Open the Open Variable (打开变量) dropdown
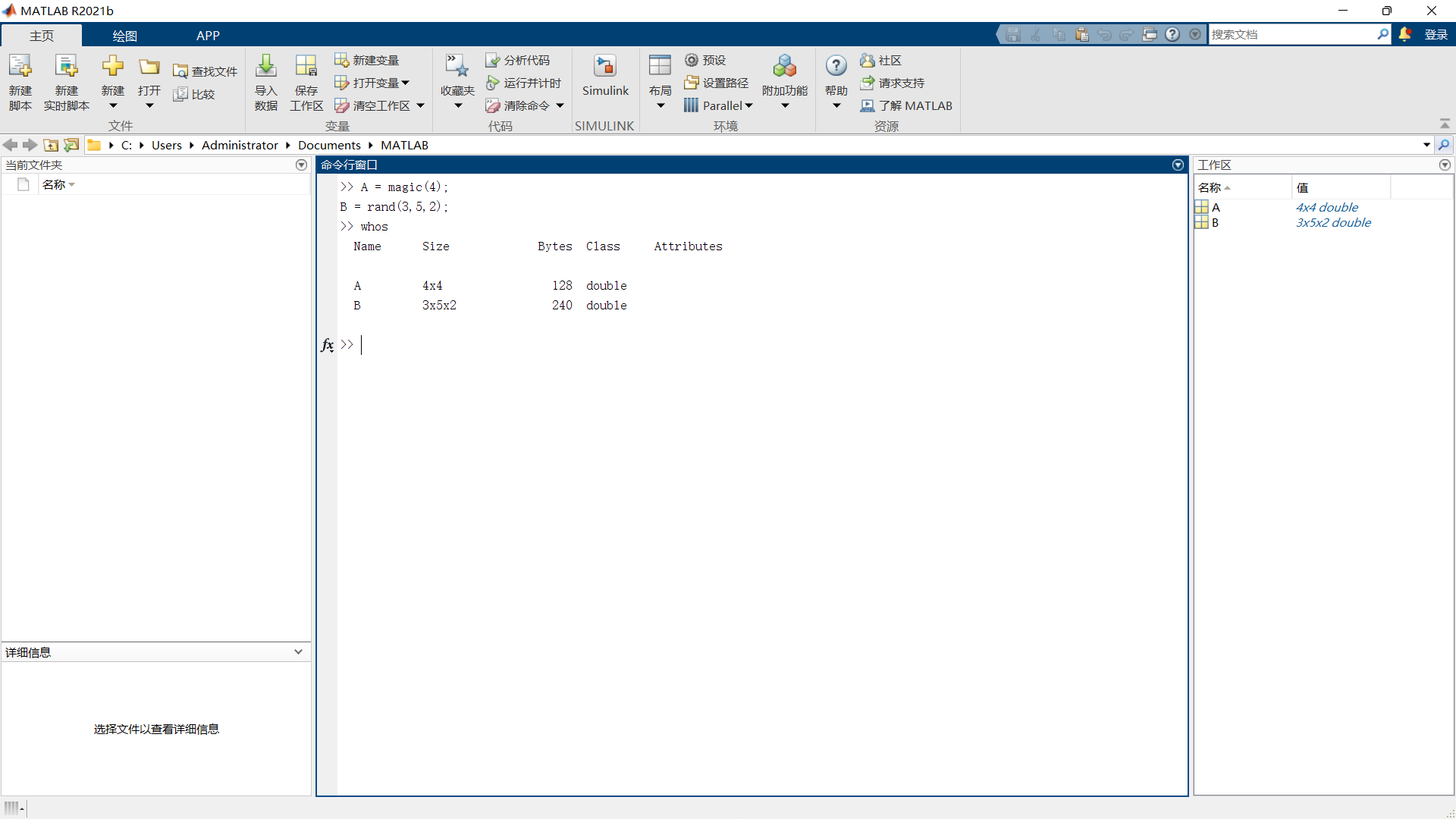1456x819 pixels. point(372,83)
